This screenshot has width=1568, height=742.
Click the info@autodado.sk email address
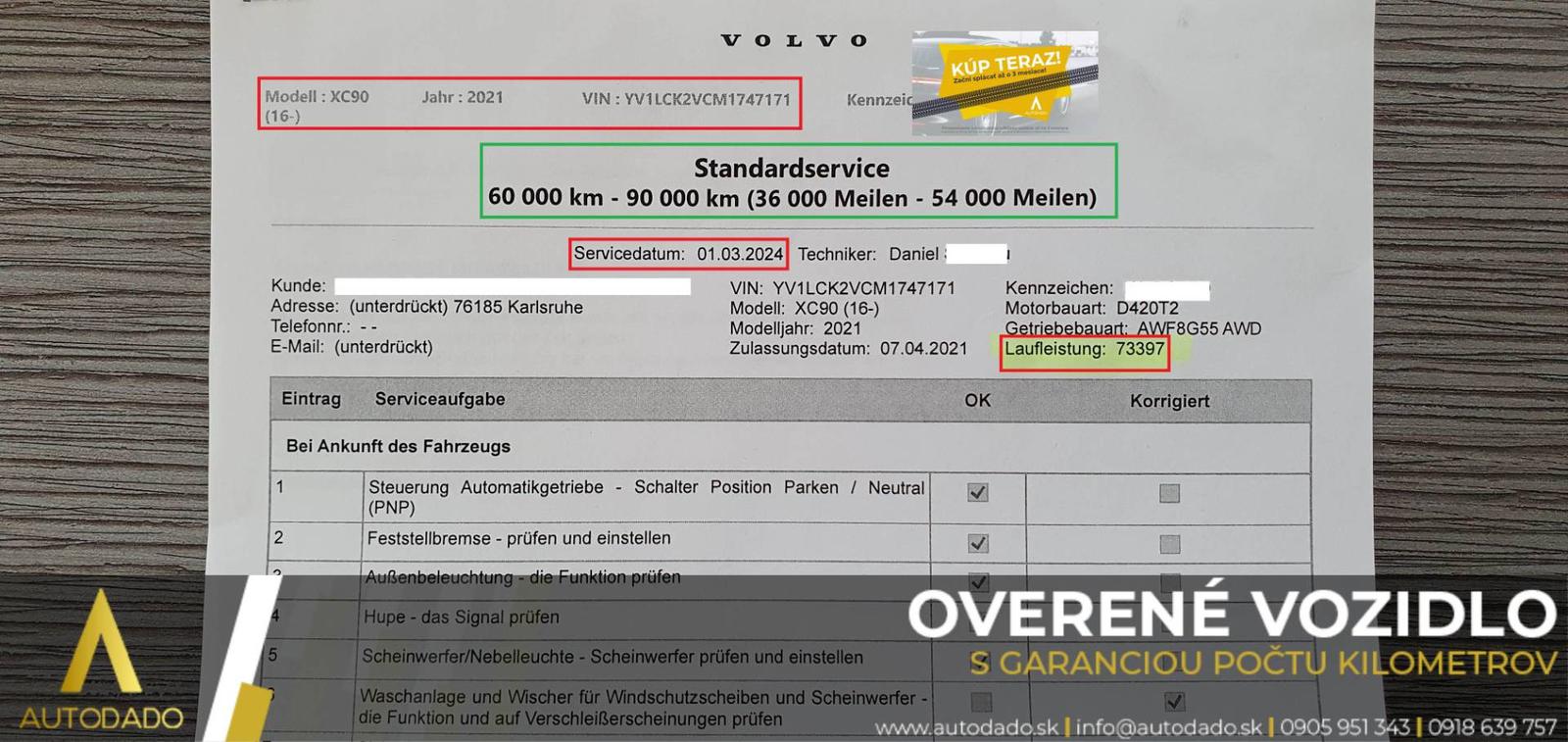[1169, 727]
